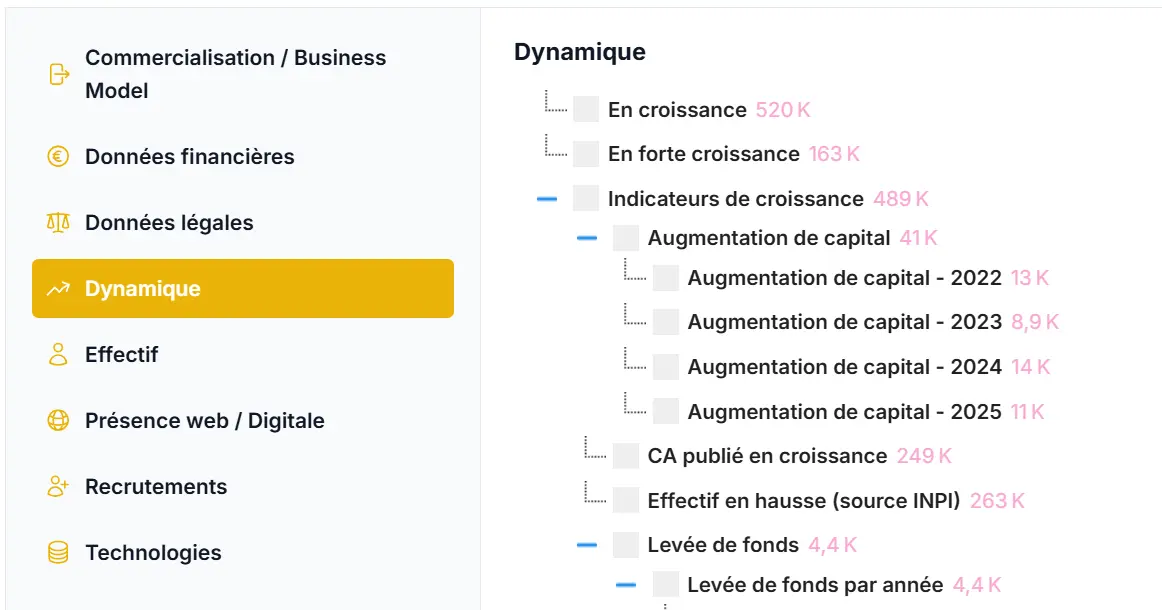This screenshot has width=1162, height=610.
Task: Click the Commercialisation / Business Model sidebar icon
Action: pyautogui.click(x=57, y=74)
